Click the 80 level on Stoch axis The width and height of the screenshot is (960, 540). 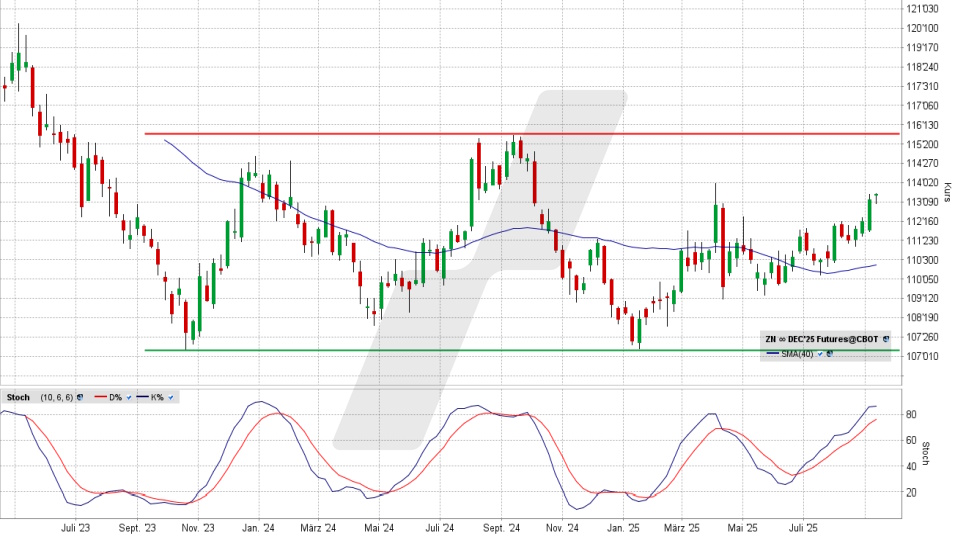pos(911,414)
